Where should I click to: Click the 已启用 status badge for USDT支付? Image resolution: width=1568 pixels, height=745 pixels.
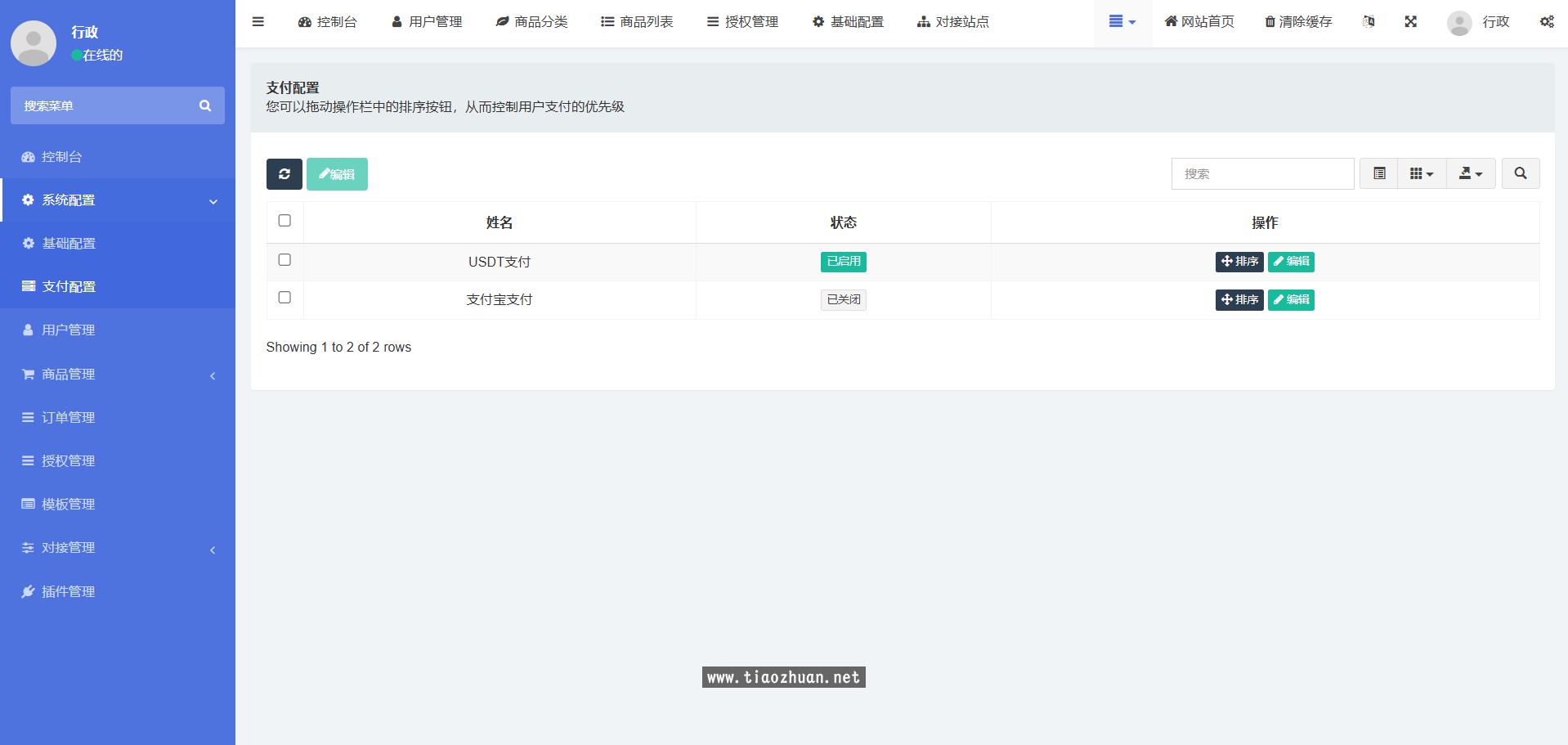click(x=843, y=262)
